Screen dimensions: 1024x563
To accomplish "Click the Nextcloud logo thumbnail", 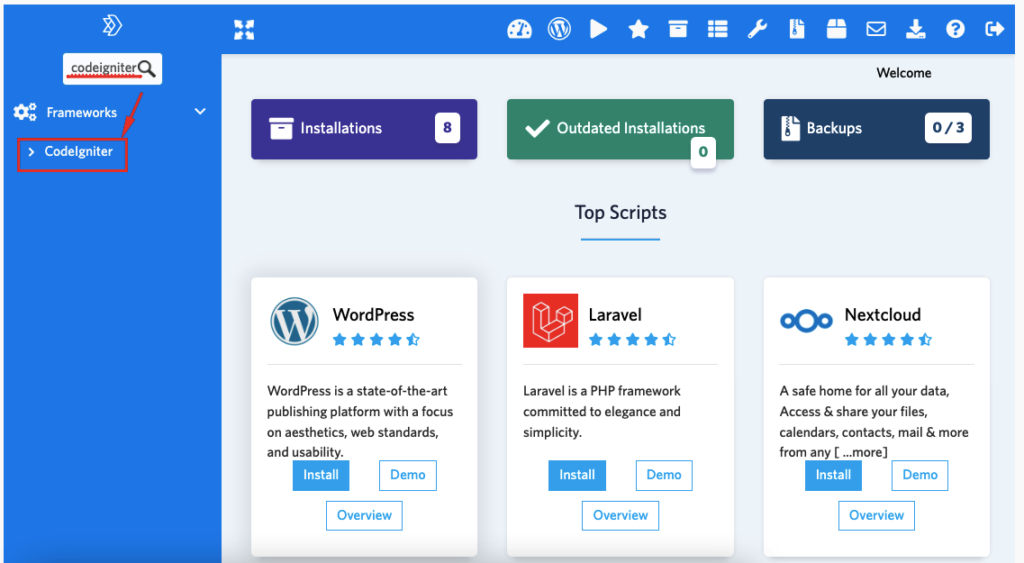I will (806, 321).
